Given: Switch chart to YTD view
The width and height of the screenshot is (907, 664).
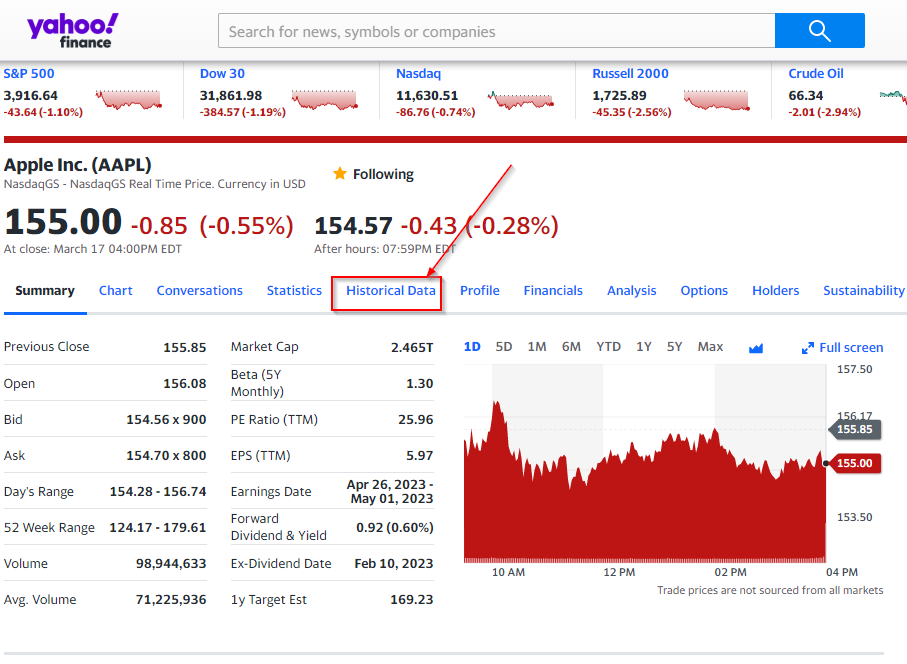Looking at the screenshot, I should coord(608,345).
